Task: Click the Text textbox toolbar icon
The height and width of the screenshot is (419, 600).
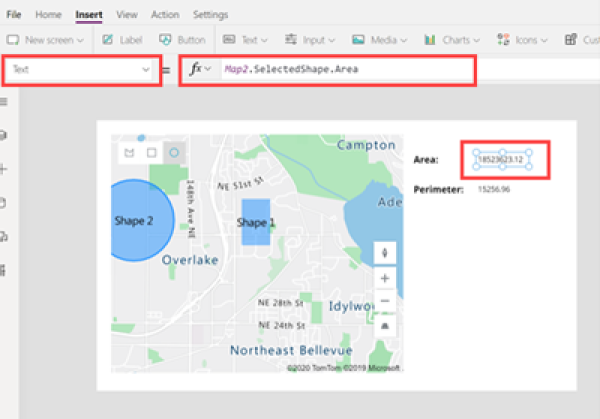Action: coord(229,39)
